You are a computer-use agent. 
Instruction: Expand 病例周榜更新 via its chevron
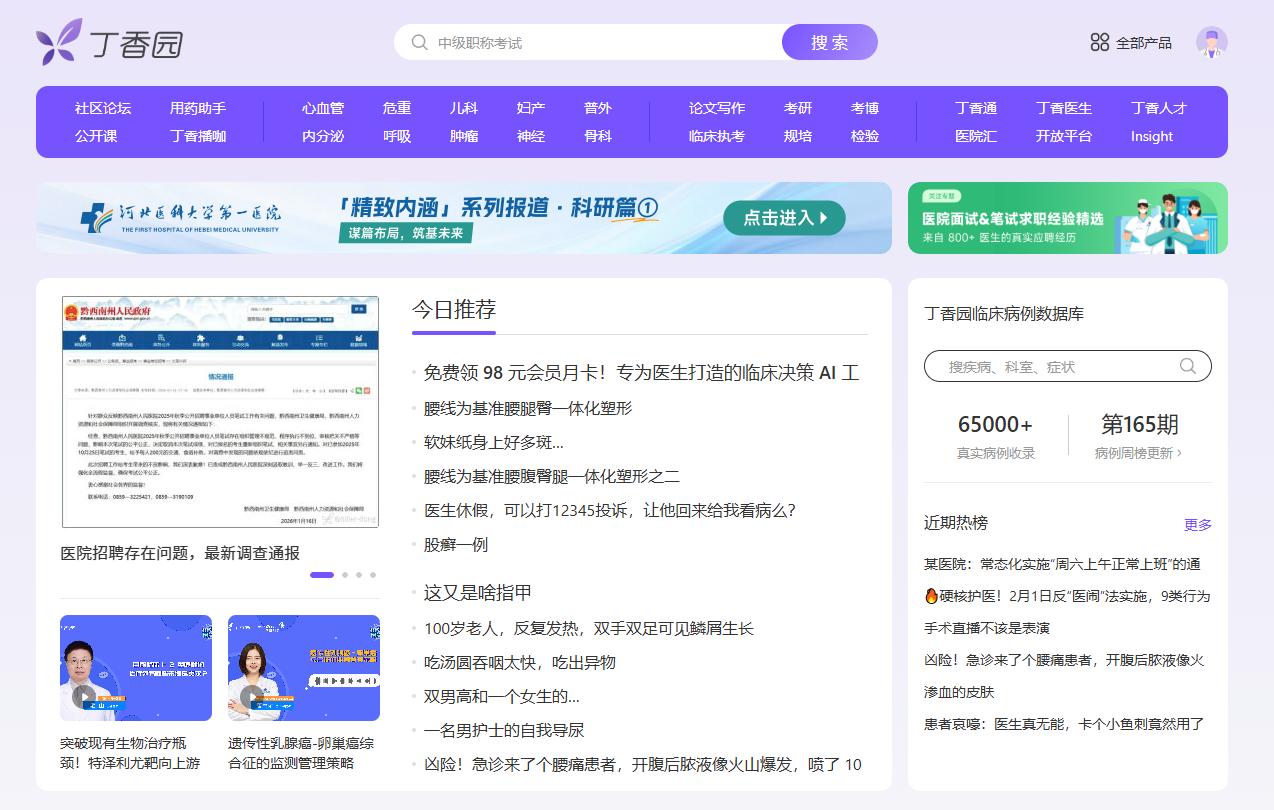[1180, 454]
